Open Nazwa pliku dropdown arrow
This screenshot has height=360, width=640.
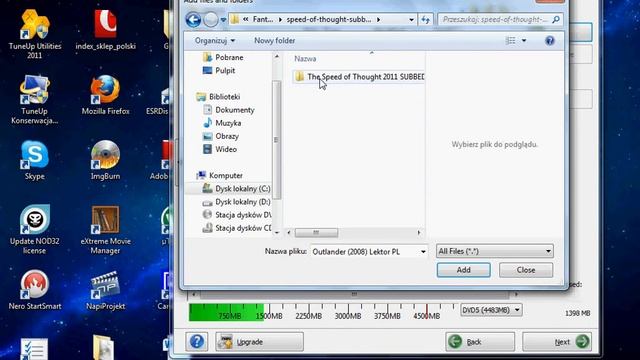[423, 251]
